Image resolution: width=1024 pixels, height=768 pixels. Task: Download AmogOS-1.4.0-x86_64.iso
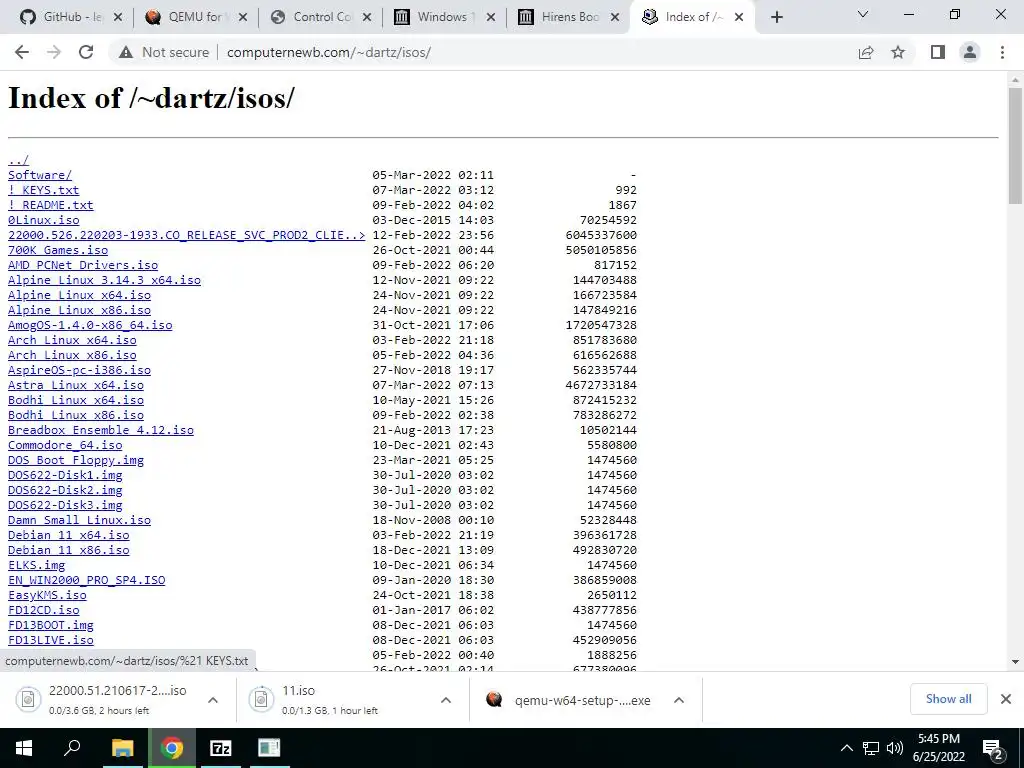click(90, 325)
